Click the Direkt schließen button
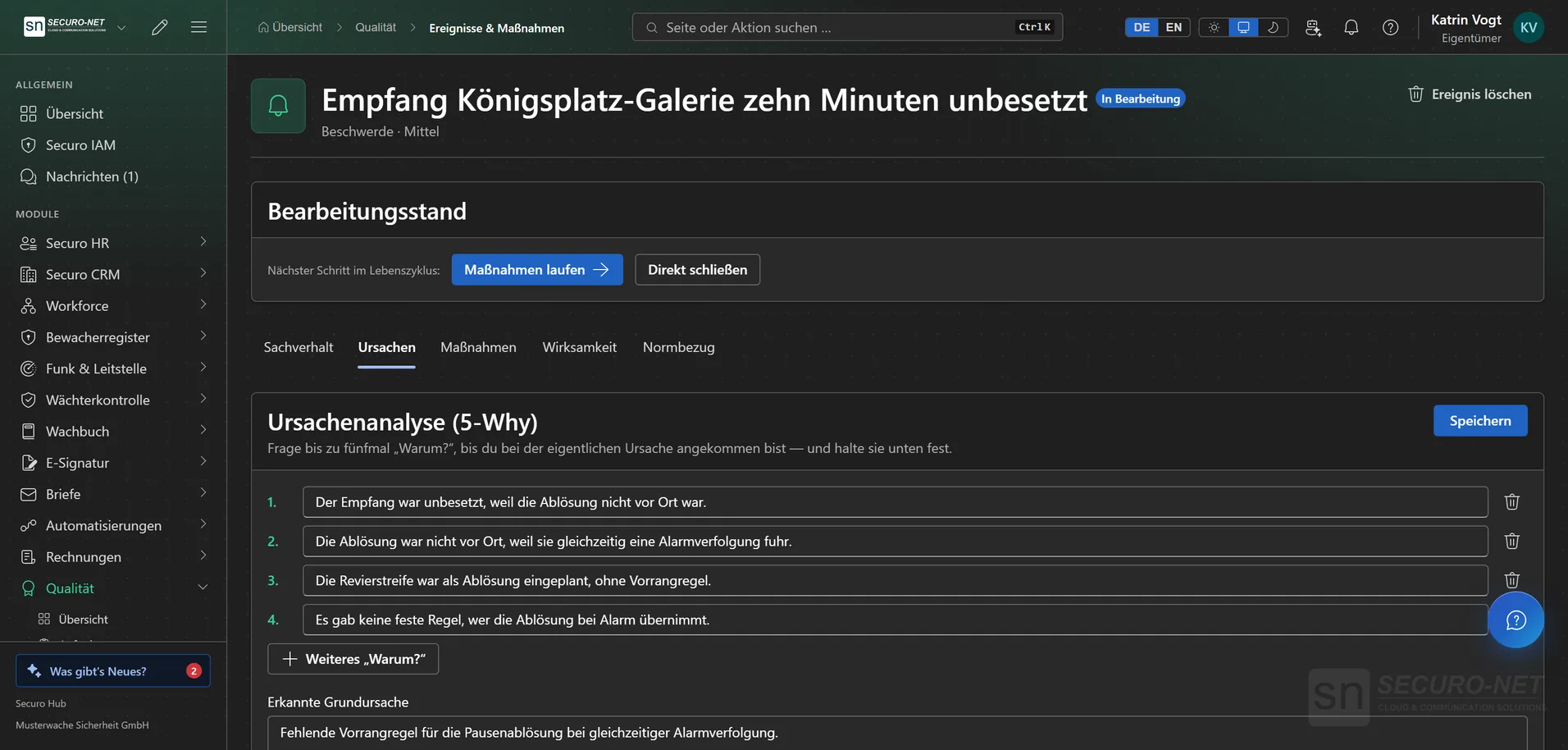1568x750 pixels. click(697, 270)
